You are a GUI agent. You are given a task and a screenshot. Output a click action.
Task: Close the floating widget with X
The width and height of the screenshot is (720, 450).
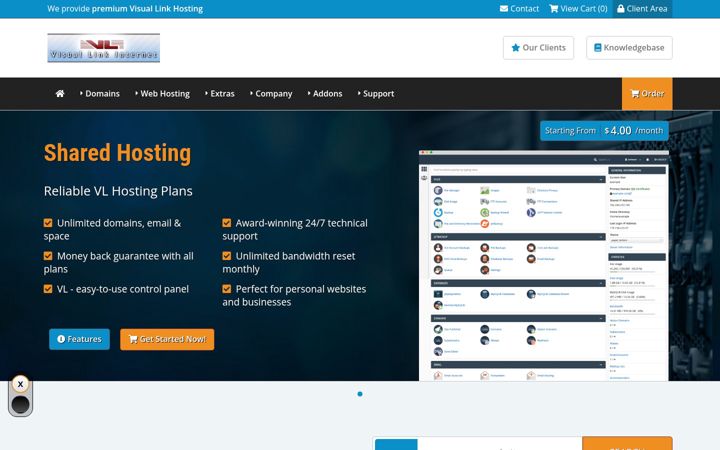[x=20, y=384]
